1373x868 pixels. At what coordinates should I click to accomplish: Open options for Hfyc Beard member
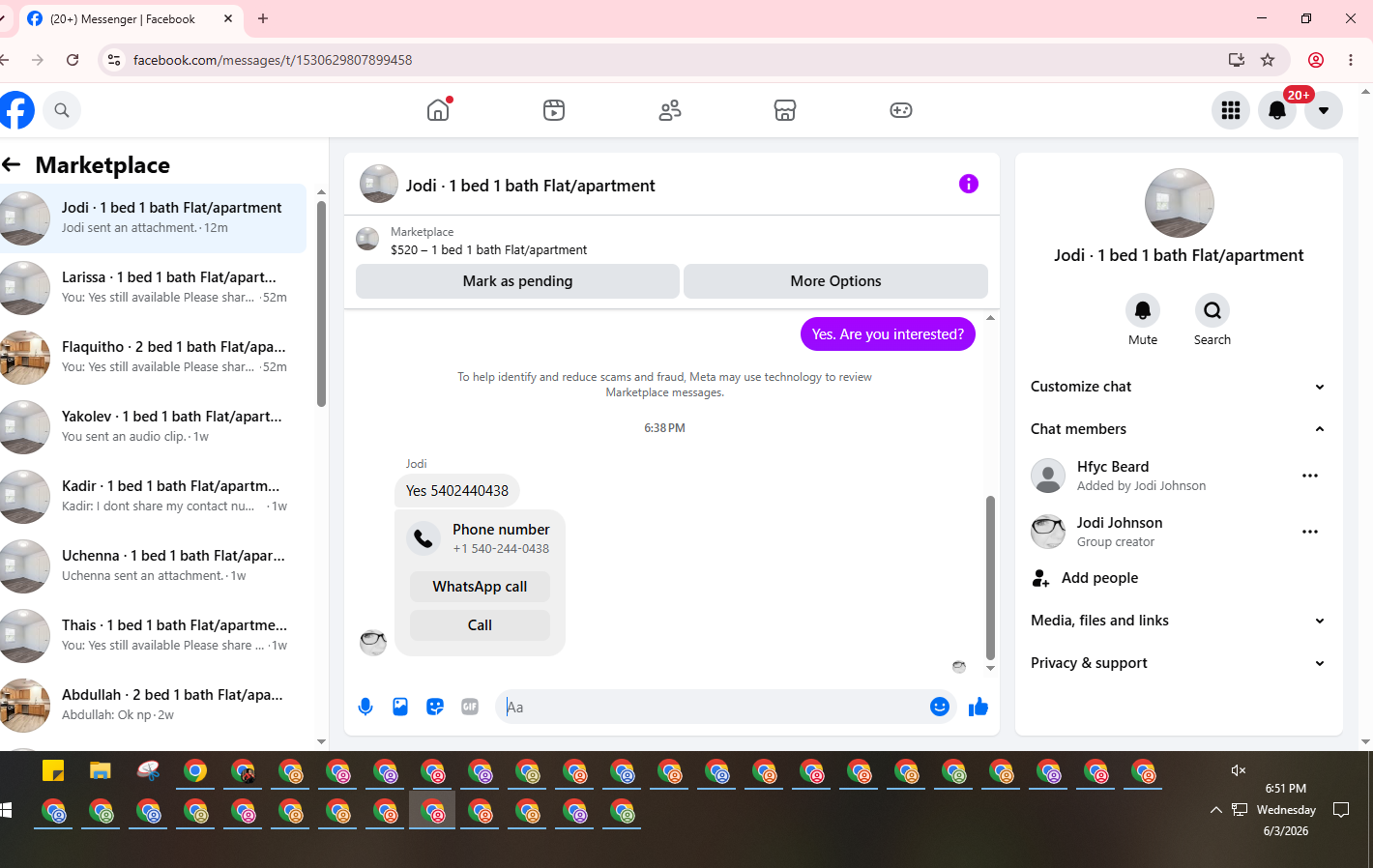point(1310,476)
